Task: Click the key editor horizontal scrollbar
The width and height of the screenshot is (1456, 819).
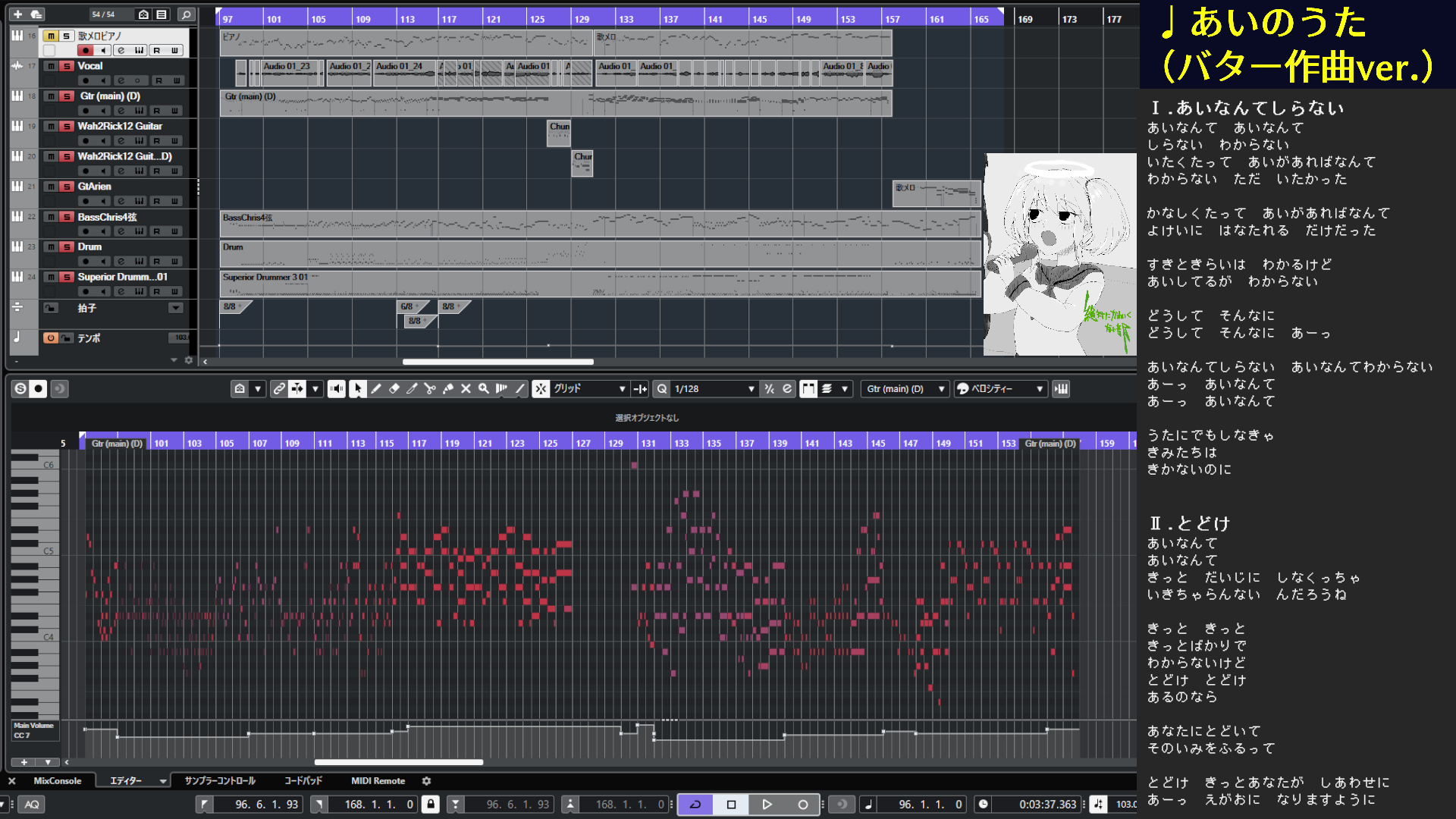Action: point(399,762)
